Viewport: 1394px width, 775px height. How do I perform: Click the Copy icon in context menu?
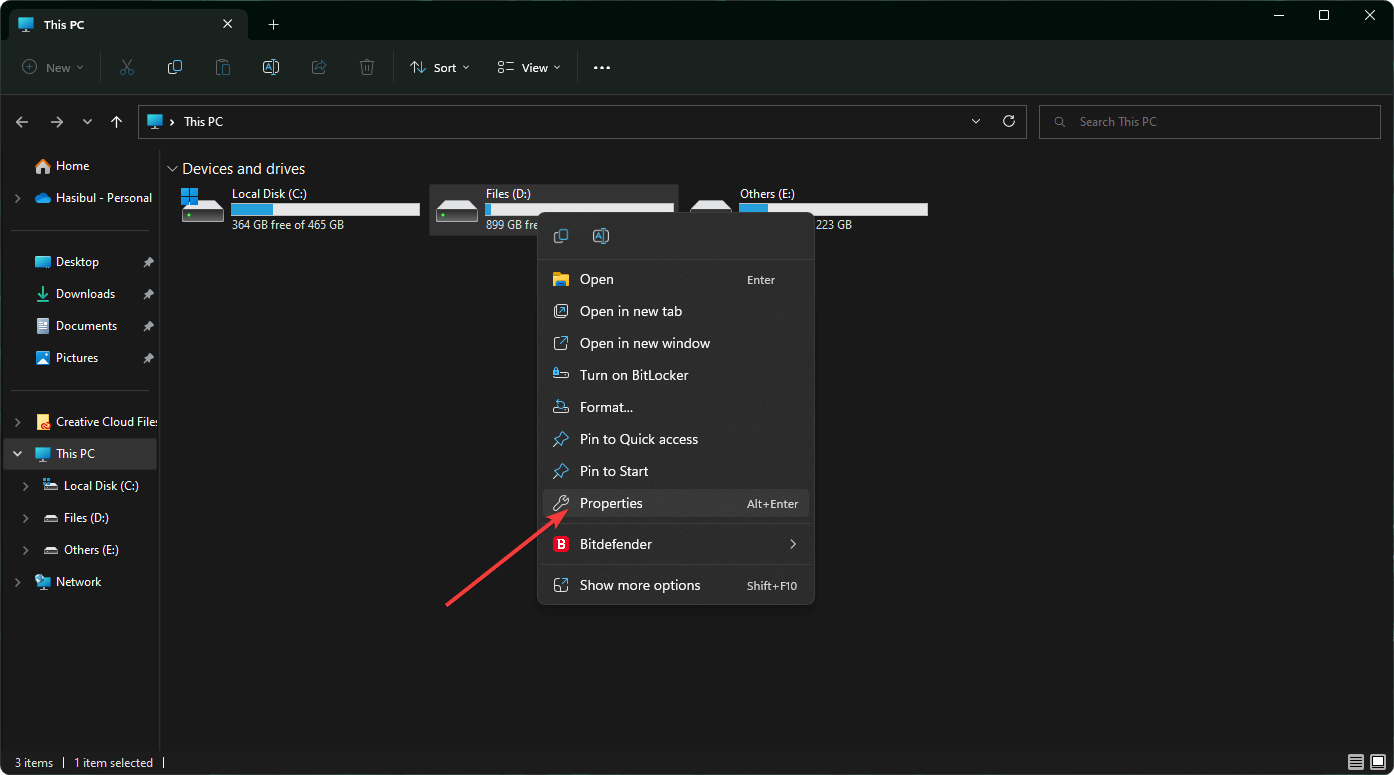tap(561, 236)
